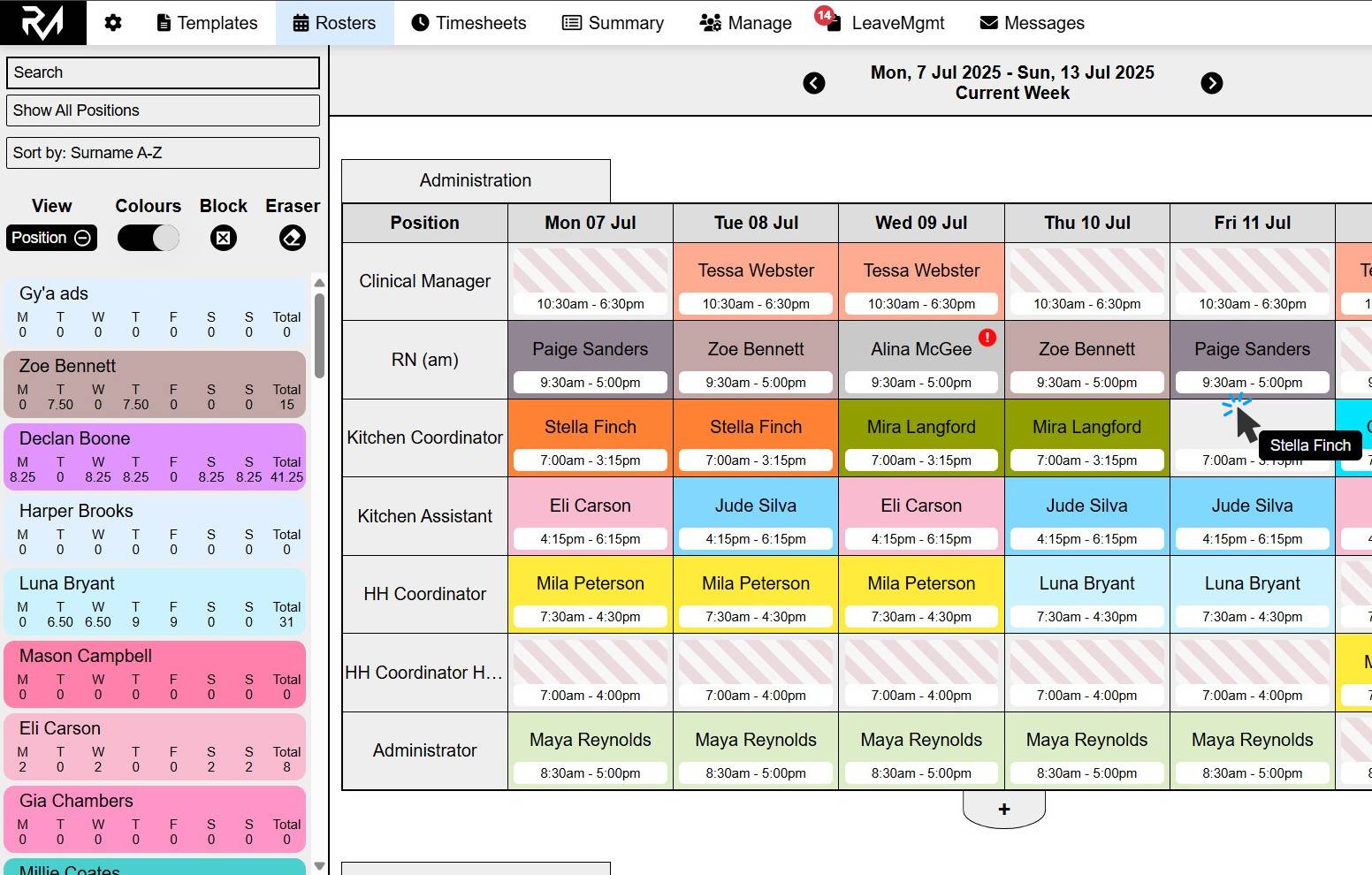Click the RM logo
The height and width of the screenshot is (875, 1372).
tap(42, 22)
